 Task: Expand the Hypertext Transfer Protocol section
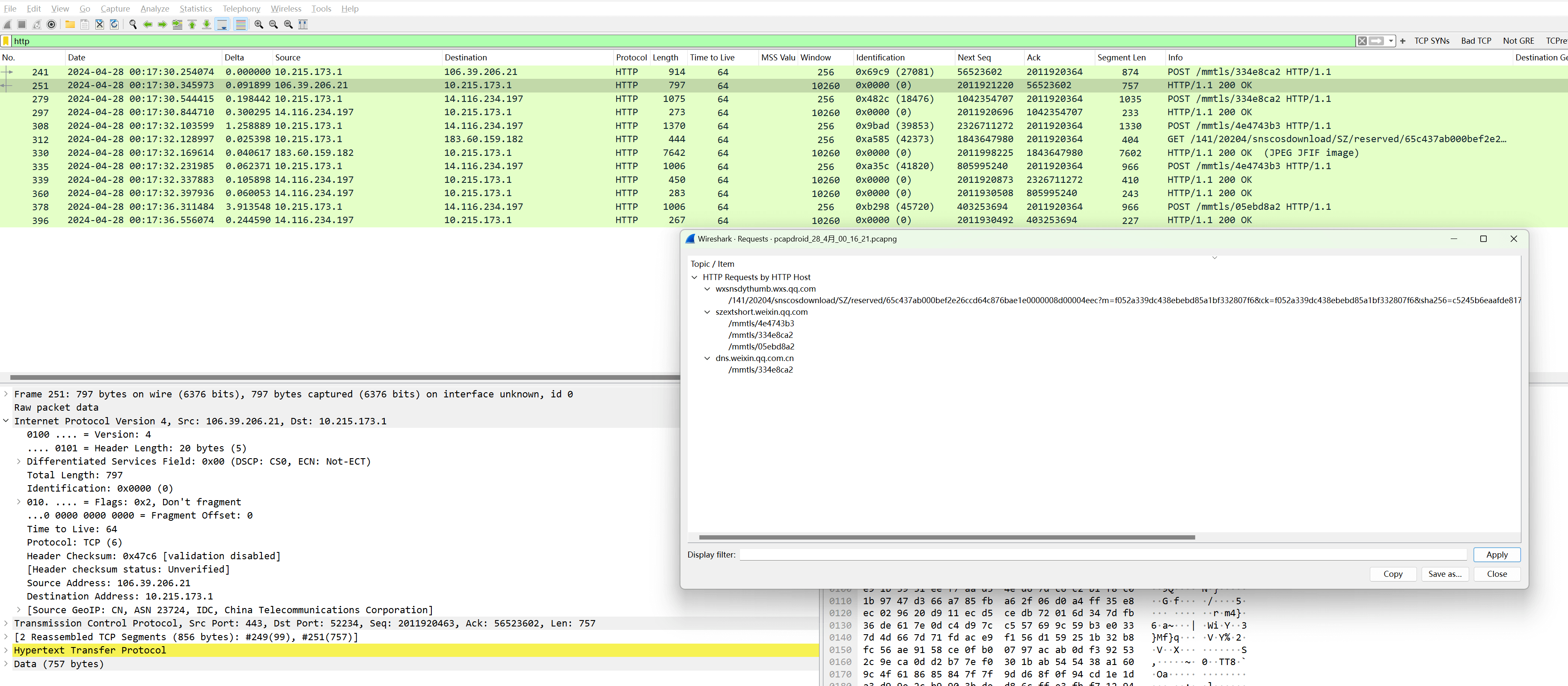click(6, 650)
